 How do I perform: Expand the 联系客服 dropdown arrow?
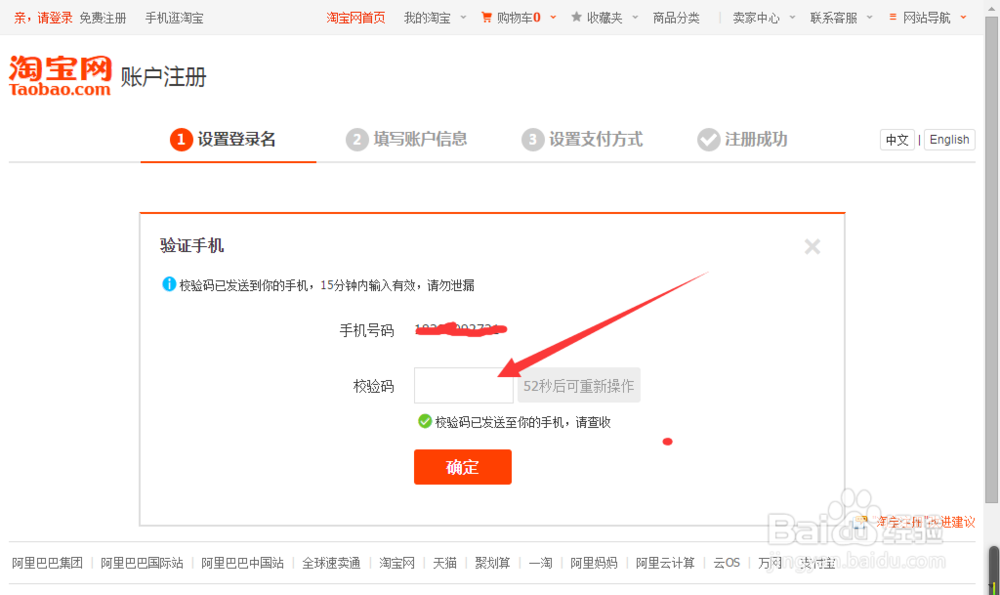(869, 18)
